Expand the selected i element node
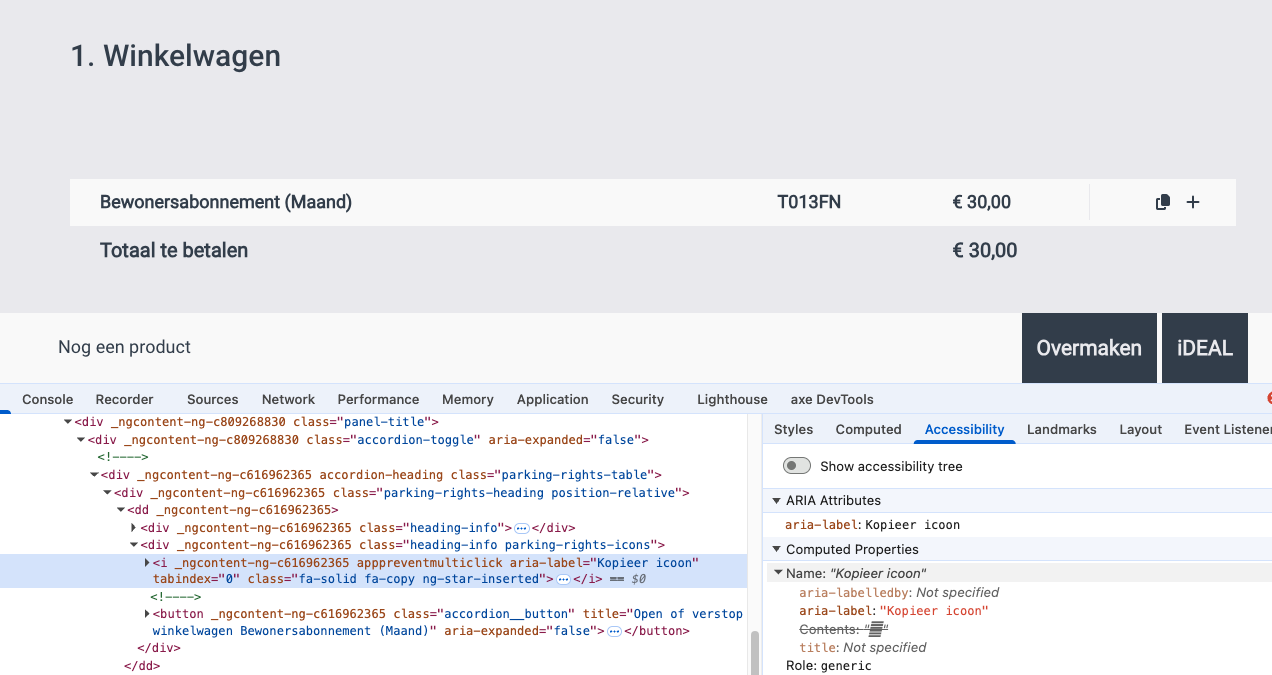 tap(147, 563)
